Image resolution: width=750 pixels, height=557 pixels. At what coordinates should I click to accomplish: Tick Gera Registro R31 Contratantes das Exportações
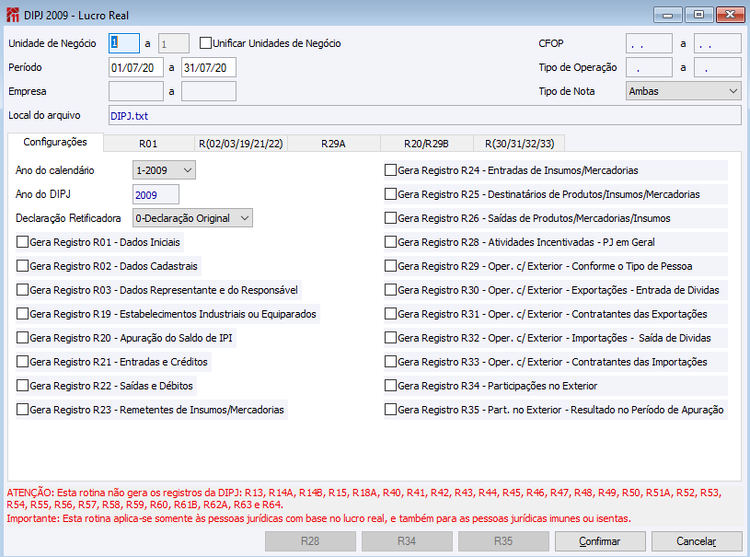(x=391, y=314)
